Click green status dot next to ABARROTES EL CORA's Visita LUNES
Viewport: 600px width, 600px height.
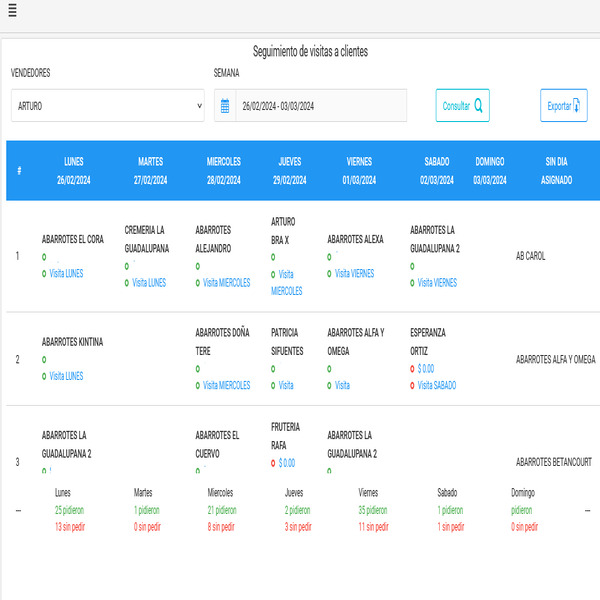(44, 273)
